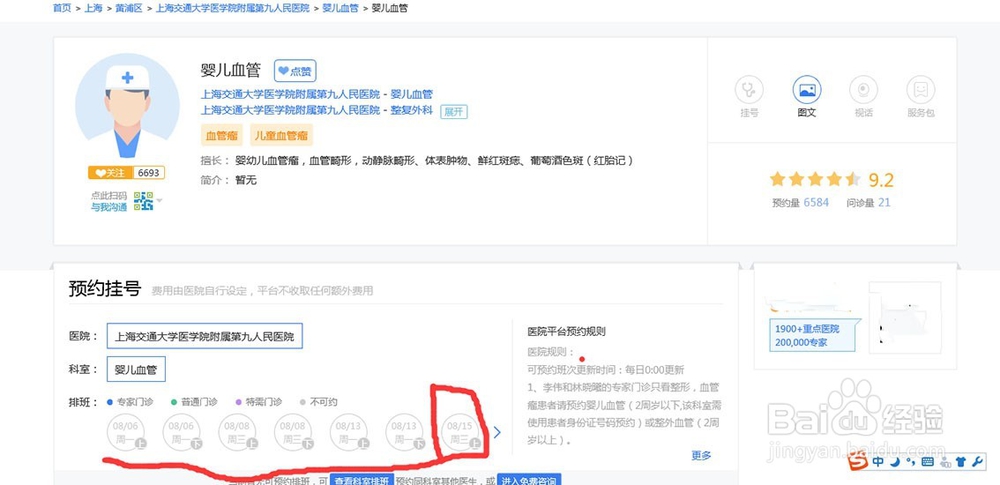Screen dimensions: 1000x485
Task: Open IME wrench settings icon
Action: 978,461
